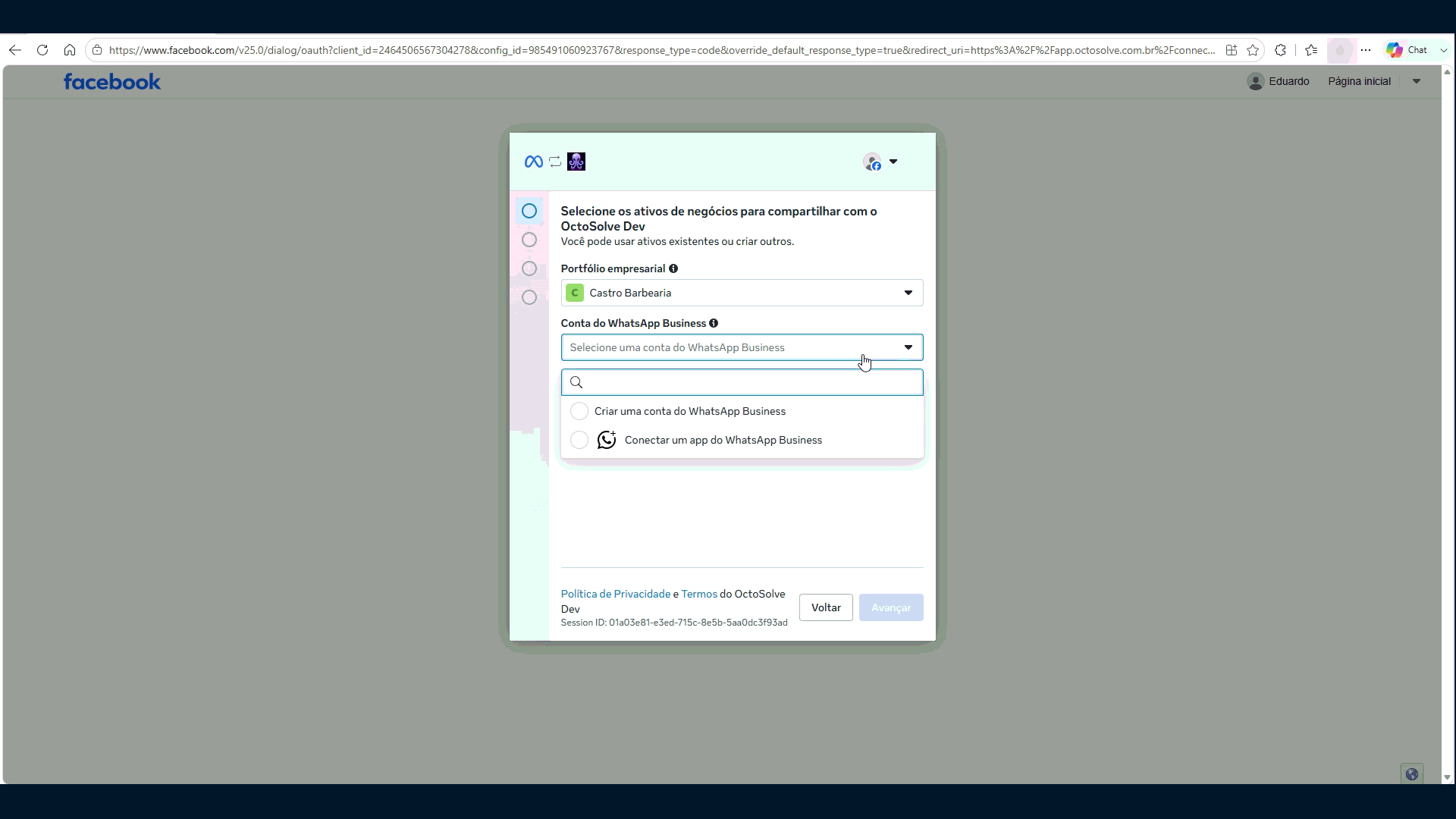Select Criar uma conta do WhatsApp Business

click(742, 411)
